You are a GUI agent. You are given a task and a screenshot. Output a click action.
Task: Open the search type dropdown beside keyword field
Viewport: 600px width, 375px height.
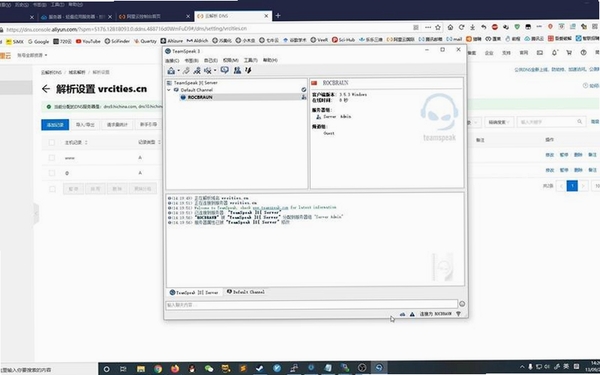[x=499, y=122]
